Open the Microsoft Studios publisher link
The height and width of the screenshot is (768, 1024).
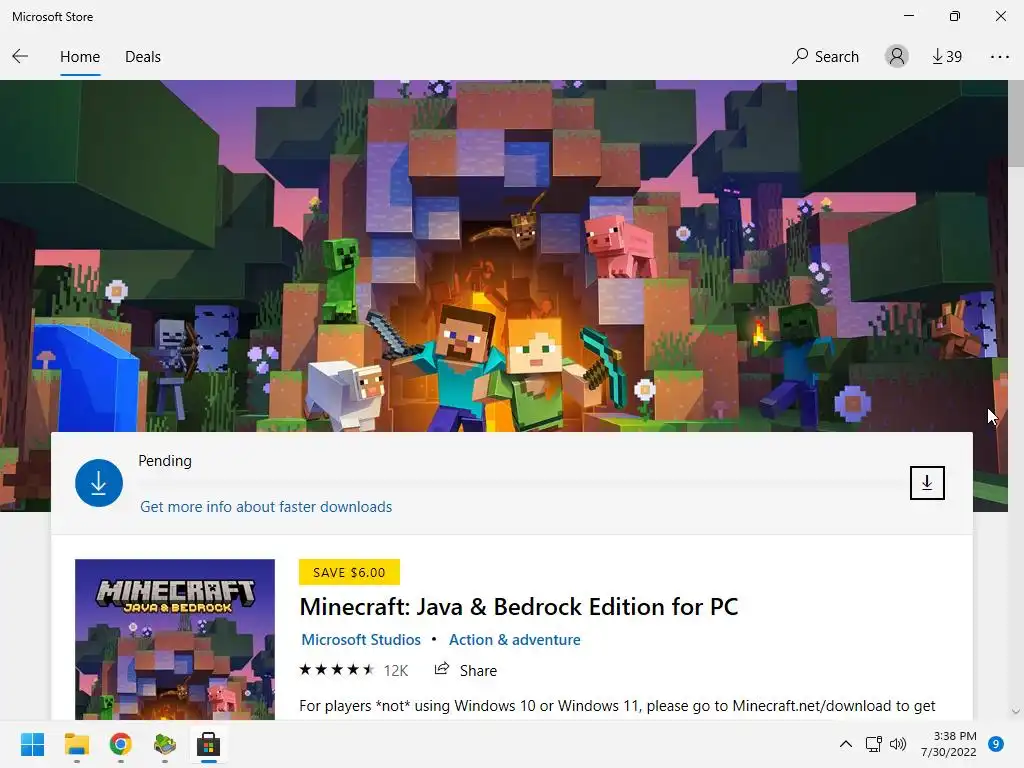click(360, 640)
